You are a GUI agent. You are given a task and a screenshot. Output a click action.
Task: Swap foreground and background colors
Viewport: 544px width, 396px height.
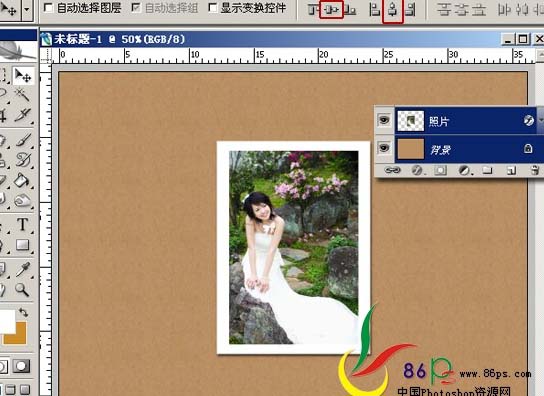(x=24, y=312)
